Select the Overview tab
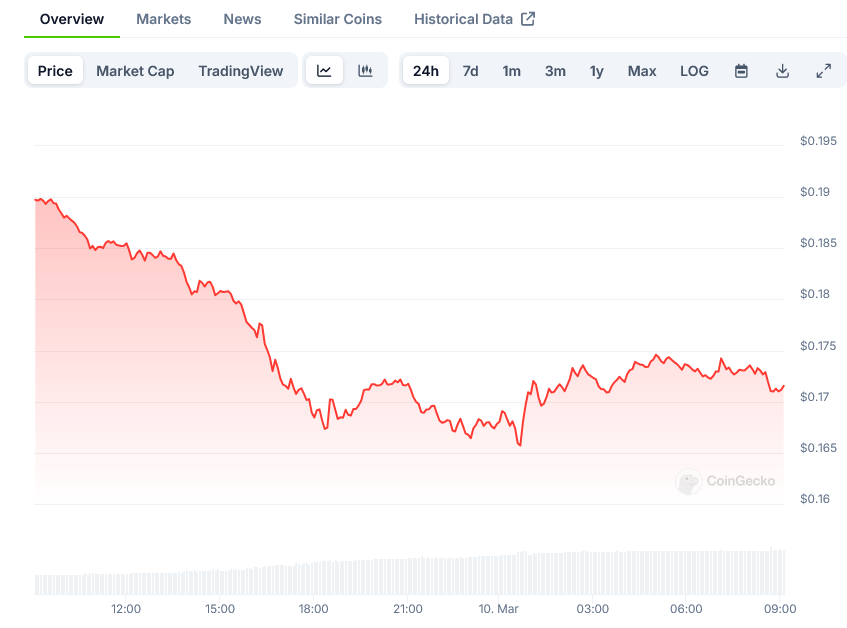847x628 pixels. coord(72,19)
